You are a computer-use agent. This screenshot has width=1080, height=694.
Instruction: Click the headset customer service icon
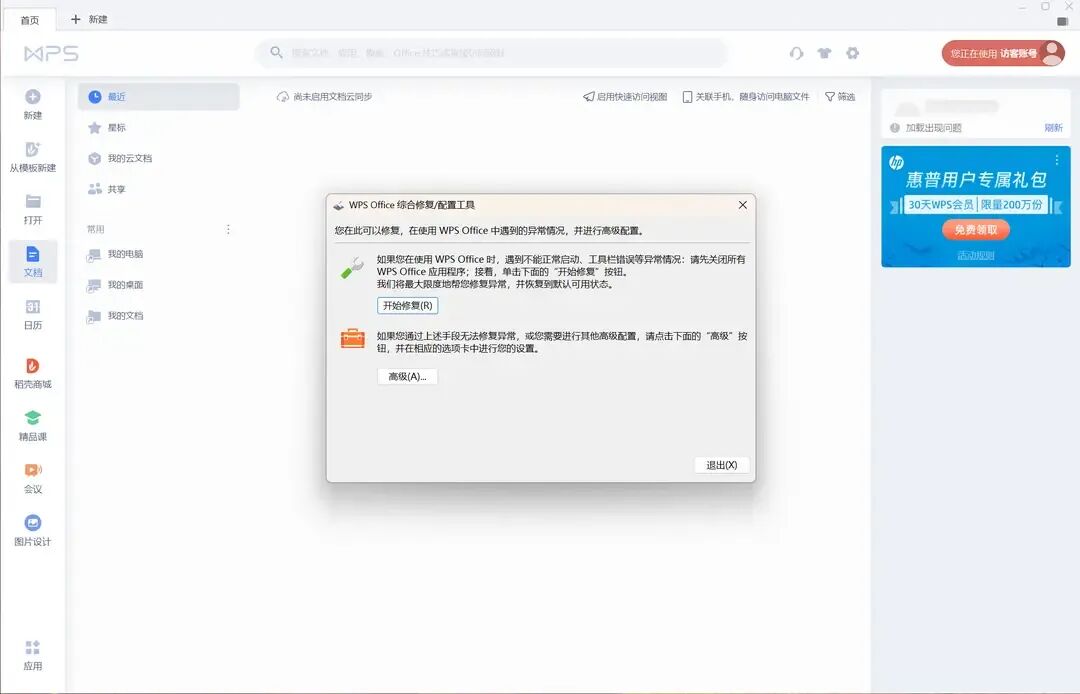point(796,53)
